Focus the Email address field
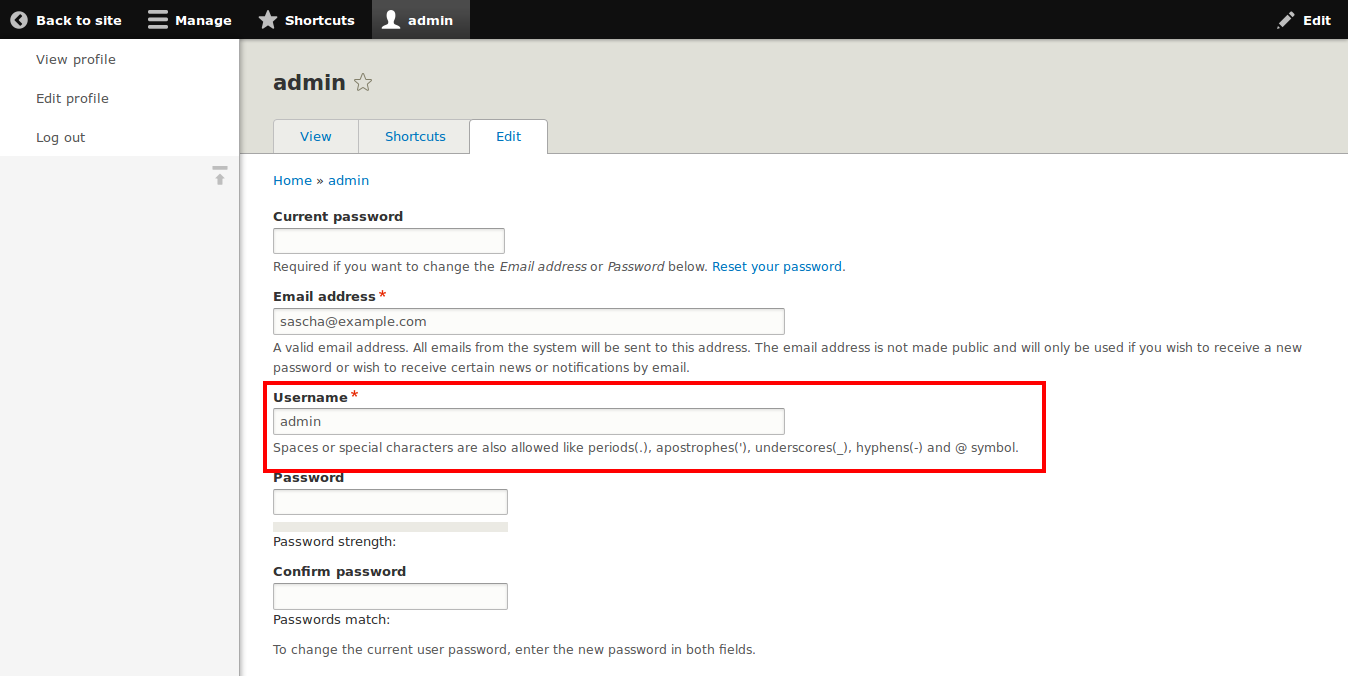This screenshot has width=1348, height=676. tap(528, 321)
